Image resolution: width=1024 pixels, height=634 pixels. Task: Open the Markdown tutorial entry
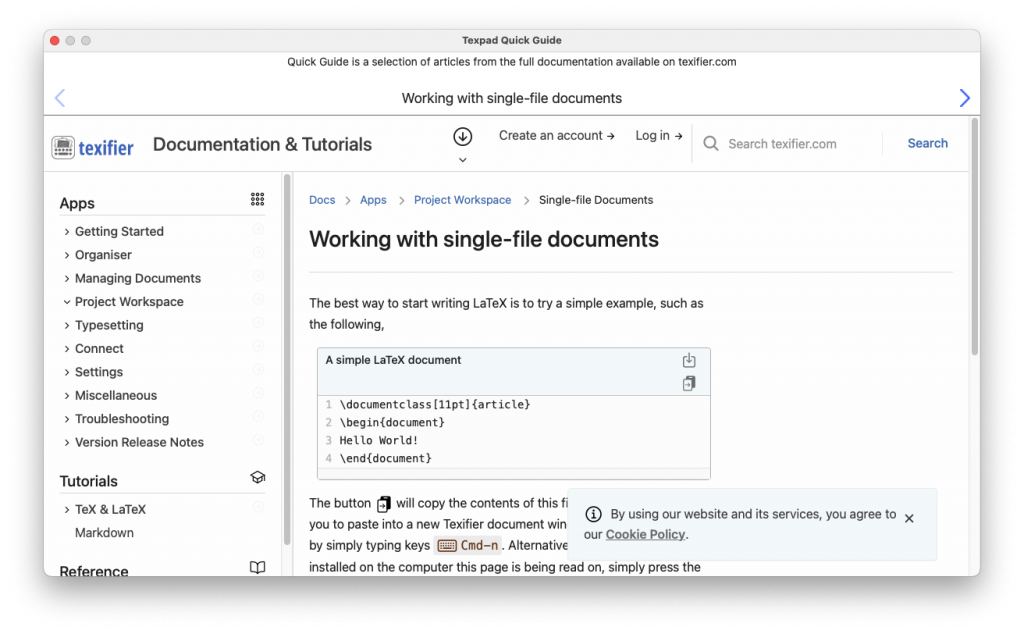(104, 533)
